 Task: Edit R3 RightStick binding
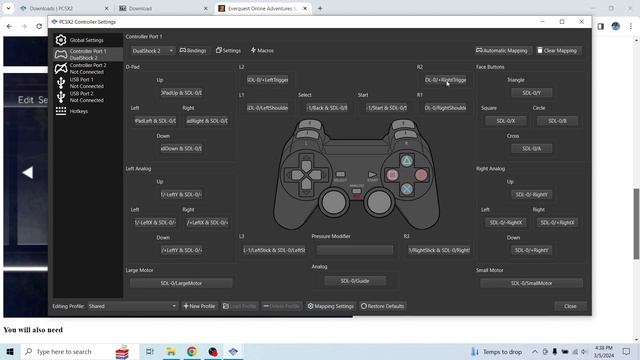point(439,250)
